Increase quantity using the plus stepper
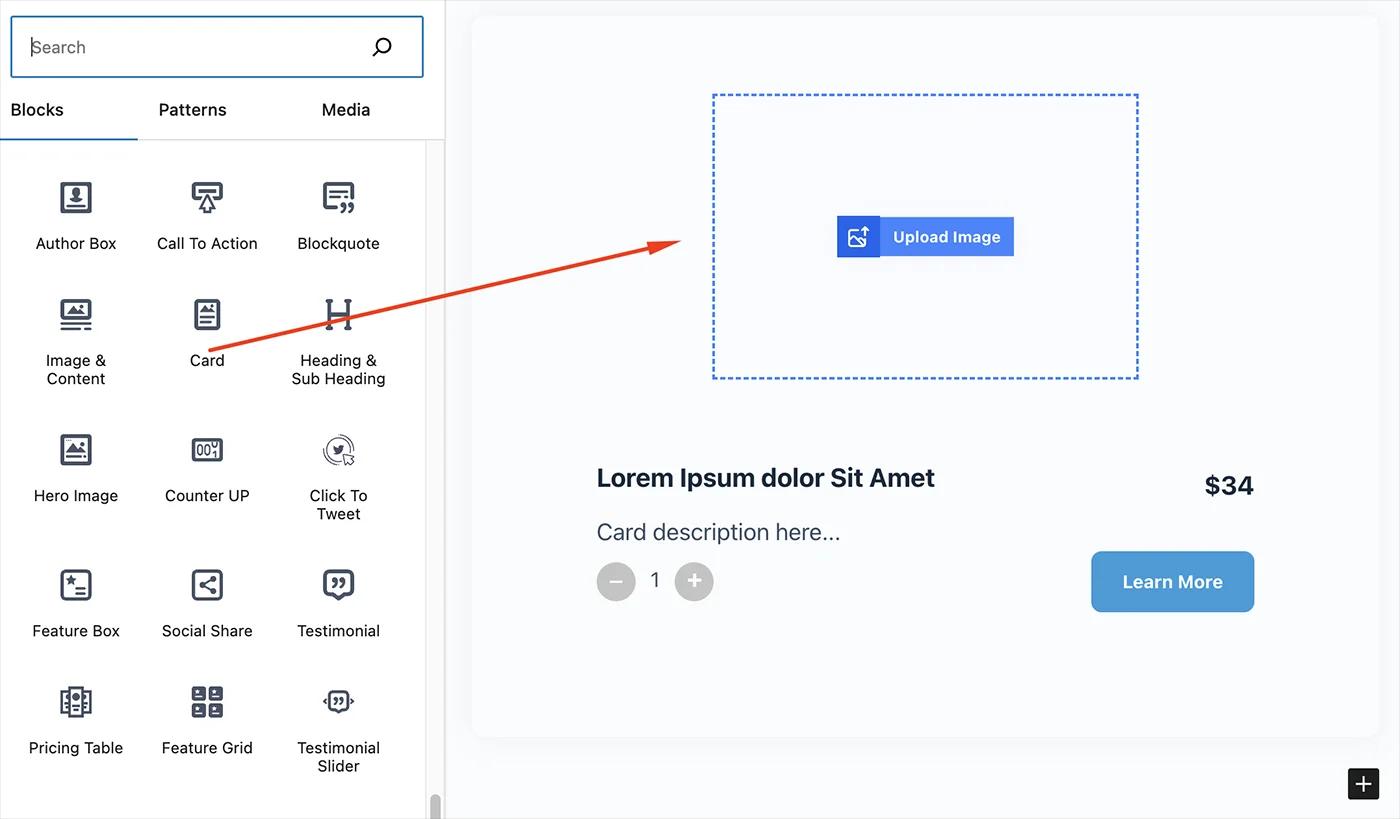Image resolution: width=1400 pixels, height=819 pixels. (x=694, y=581)
